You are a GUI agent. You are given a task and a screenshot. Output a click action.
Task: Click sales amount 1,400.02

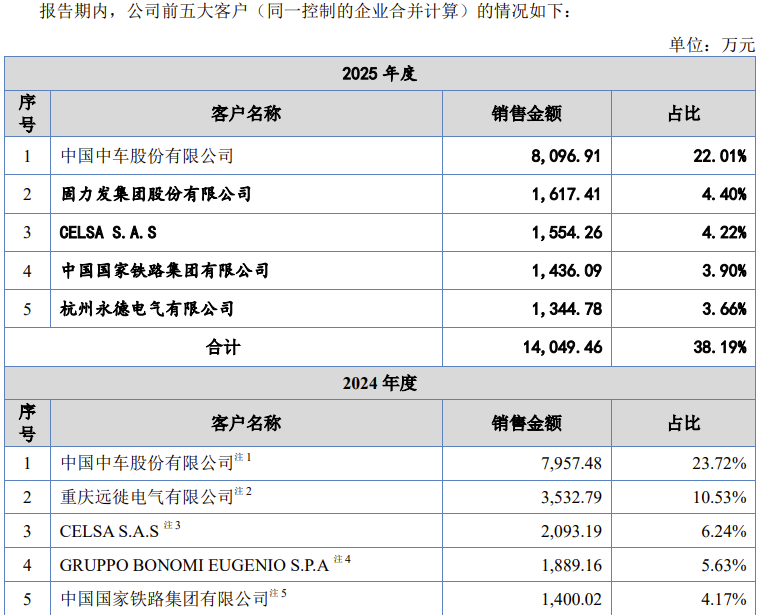pos(571,599)
